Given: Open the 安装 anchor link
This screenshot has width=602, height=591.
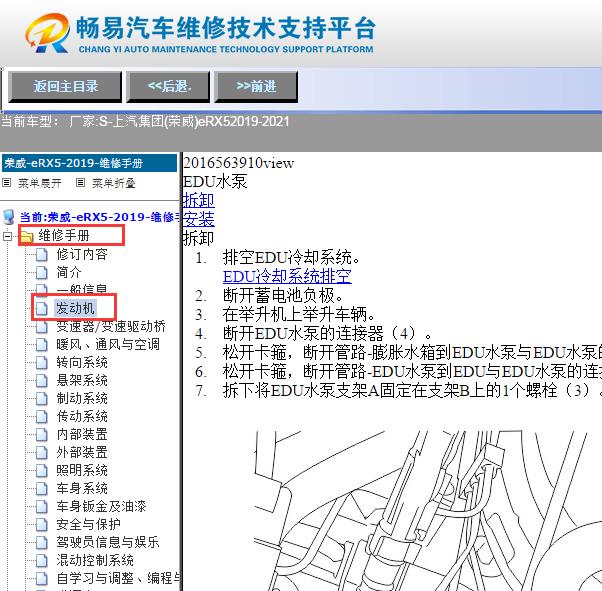Looking at the screenshot, I should (x=198, y=219).
